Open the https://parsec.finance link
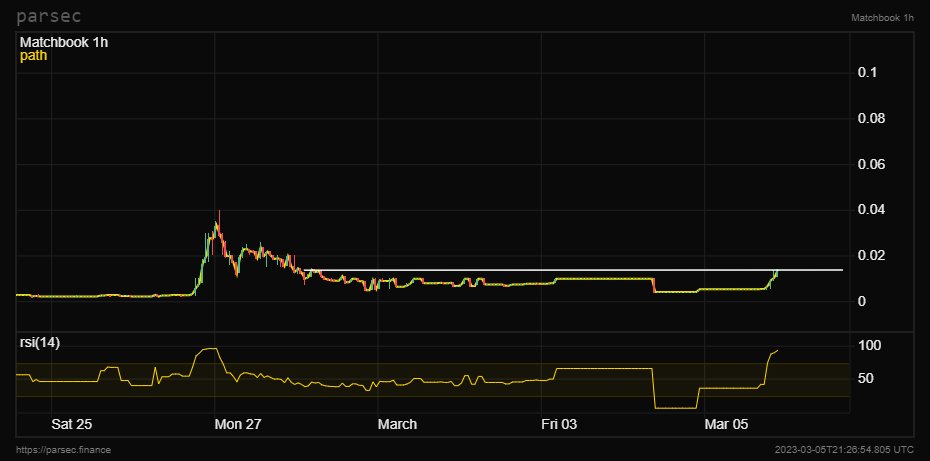Image resolution: width=930 pixels, height=461 pixels. (63, 450)
